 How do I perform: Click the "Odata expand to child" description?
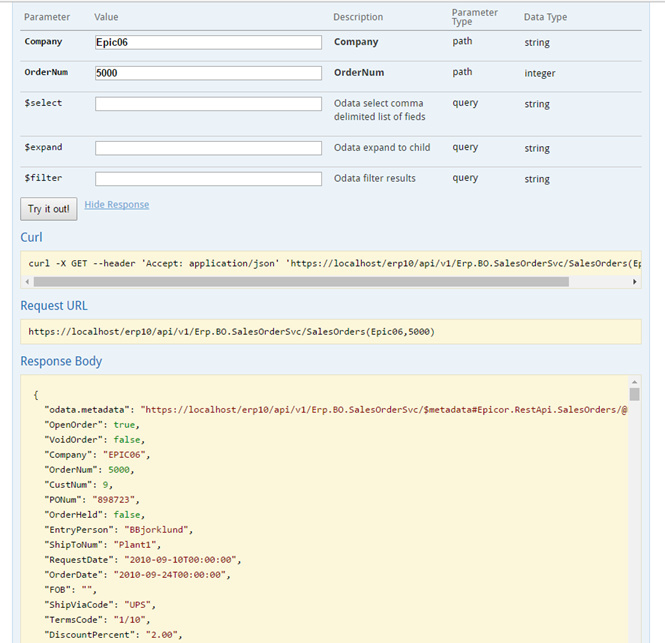[x=382, y=148]
